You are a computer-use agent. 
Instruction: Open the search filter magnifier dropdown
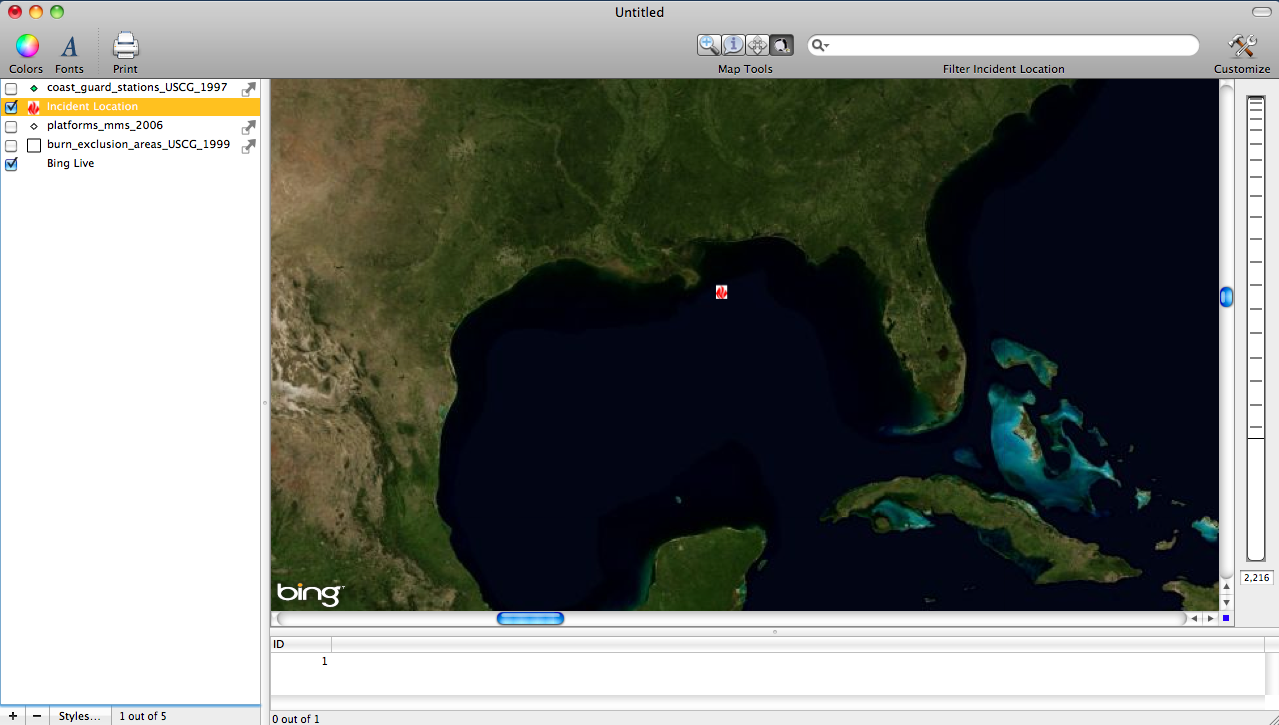[821, 46]
